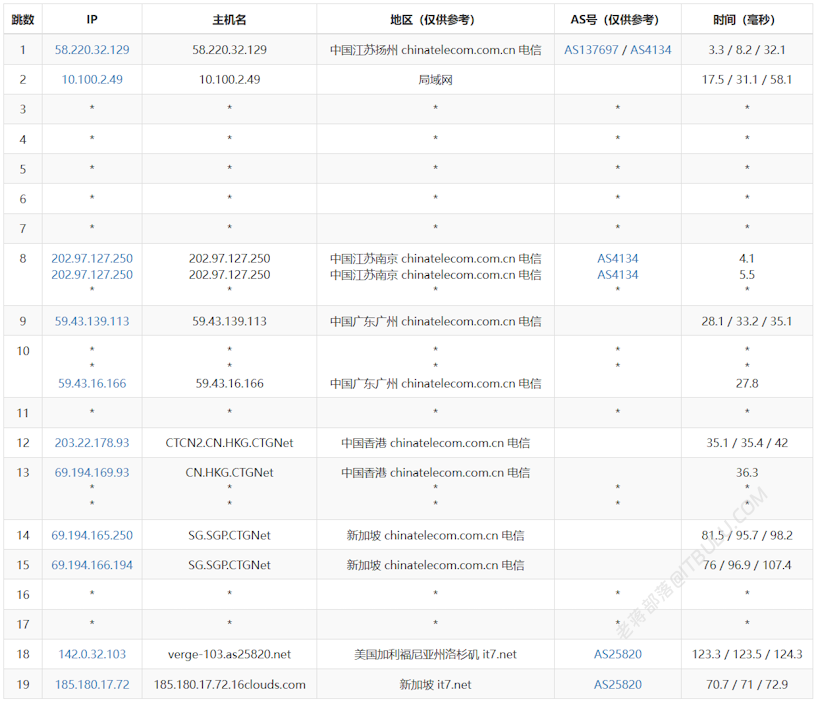Click AS25820 link in hop 18 row
Screen dimensions: 820x705
(618, 654)
